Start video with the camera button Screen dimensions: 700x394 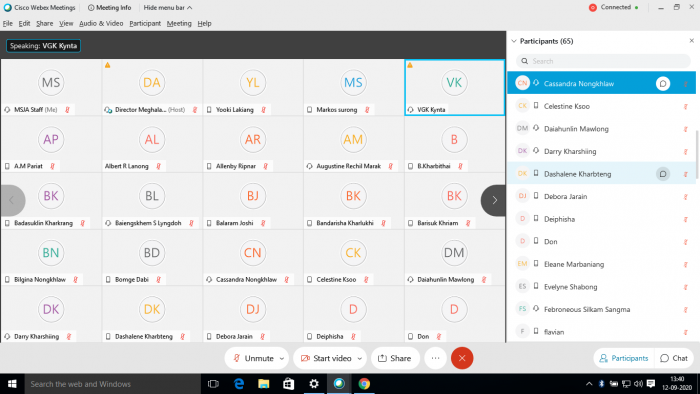point(325,358)
